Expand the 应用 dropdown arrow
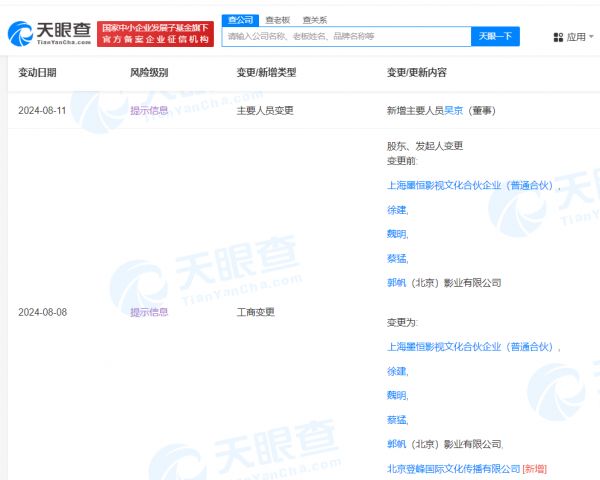600x480 pixels. tap(591, 37)
